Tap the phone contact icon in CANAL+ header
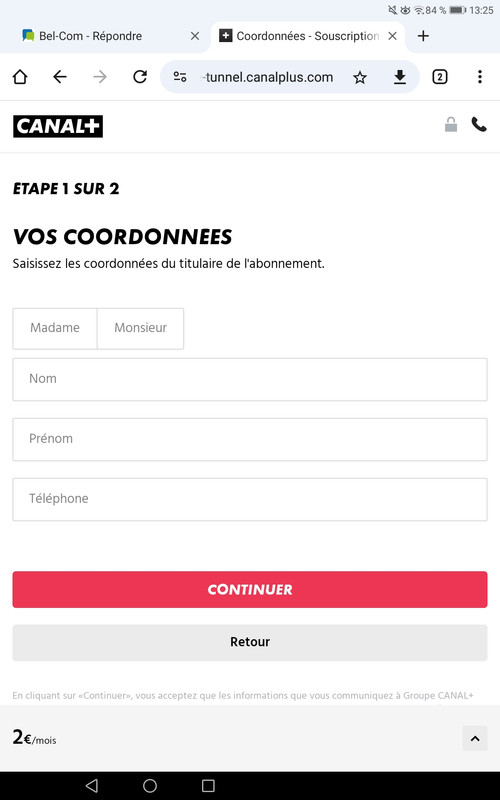Image resolution: width=500 pixels, height=800 pixels. pyautogui.click(x=479, y=124)
